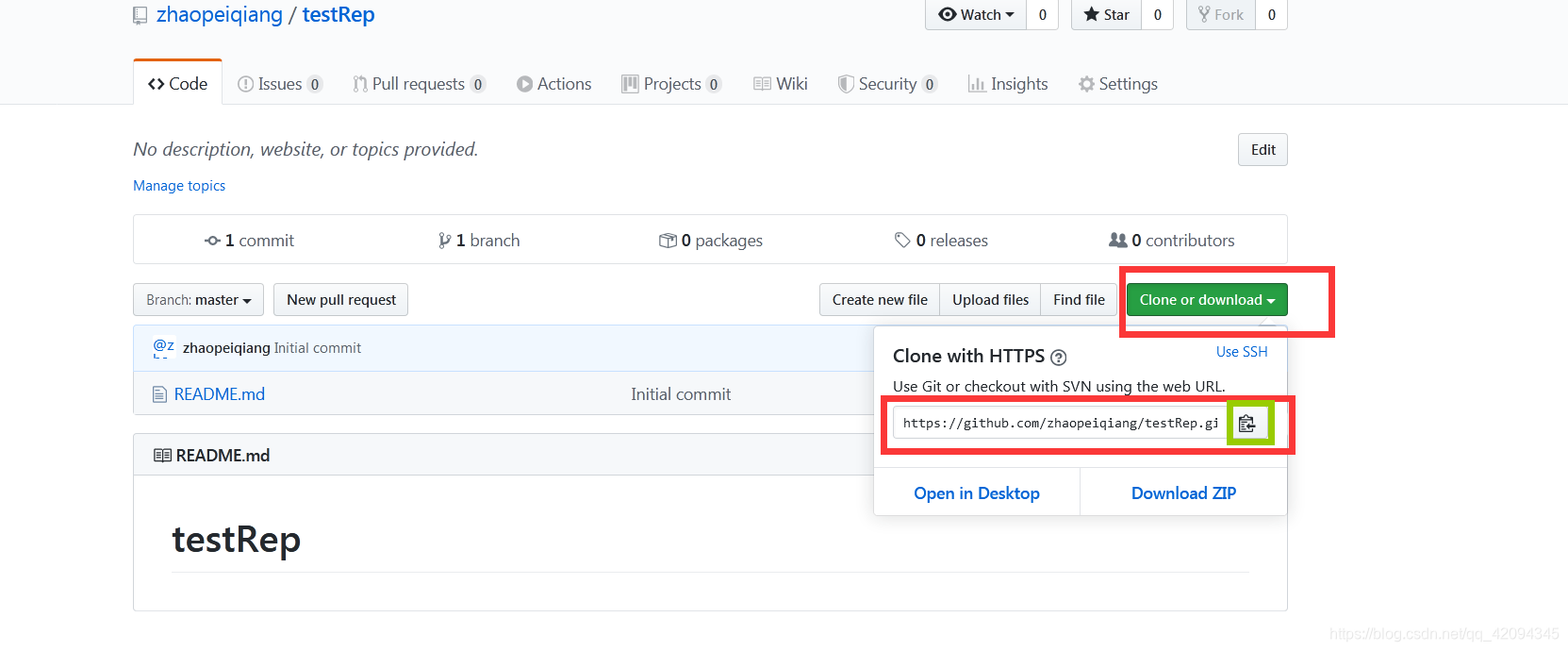The image size is (1568, 651).
Task: Switch to the Issues tab
Action: click(280, 84)
